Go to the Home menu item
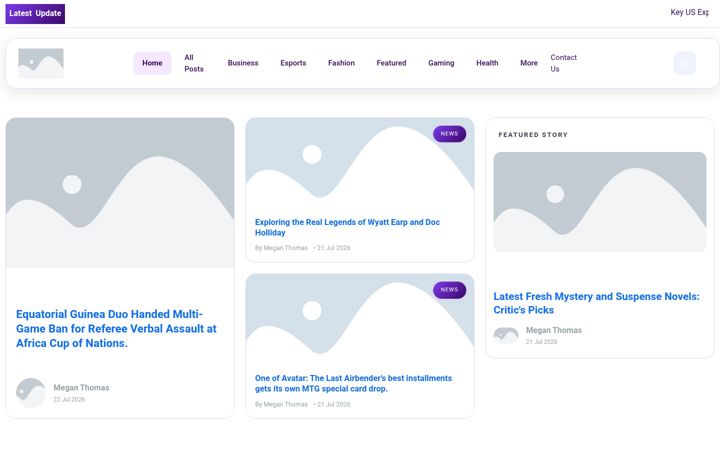The height and width of the screenshot is (450, 720). click(152, 63)
